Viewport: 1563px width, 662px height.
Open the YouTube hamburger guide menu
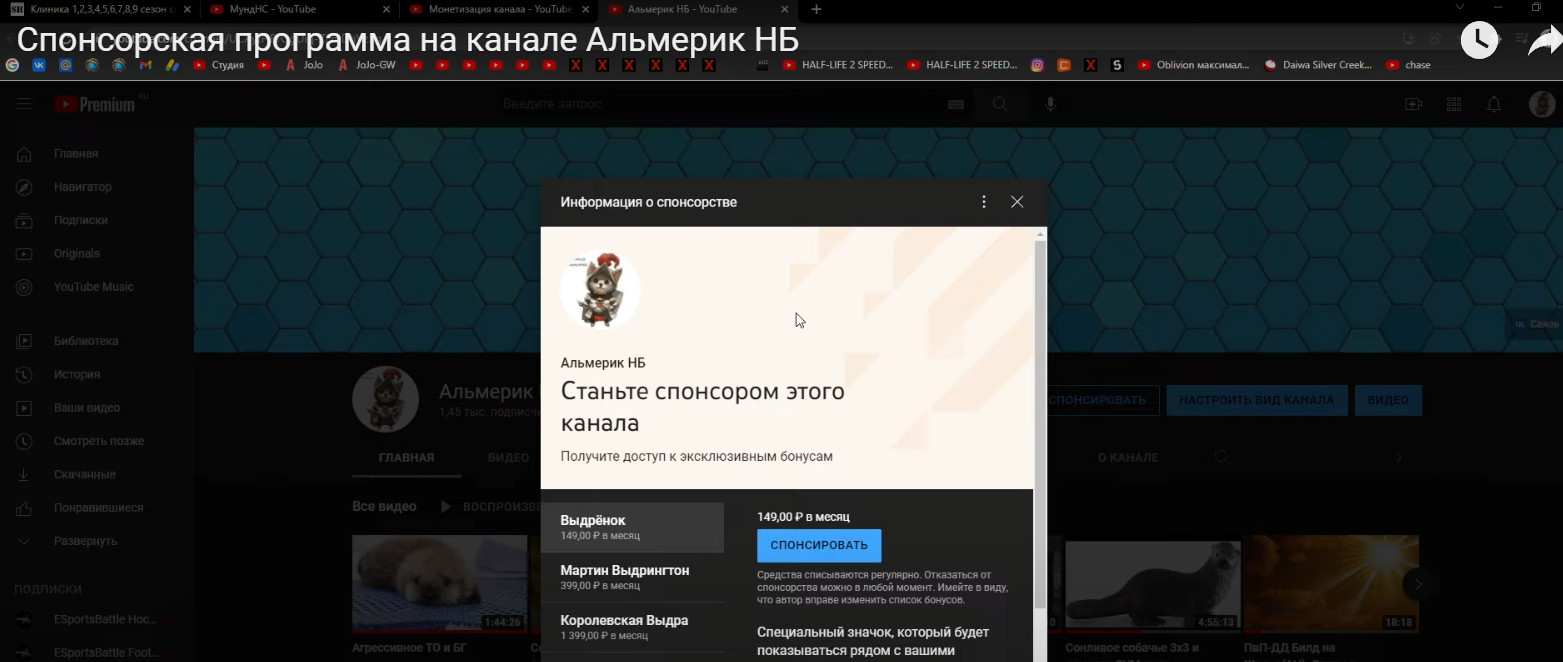(x=24, y=104)
